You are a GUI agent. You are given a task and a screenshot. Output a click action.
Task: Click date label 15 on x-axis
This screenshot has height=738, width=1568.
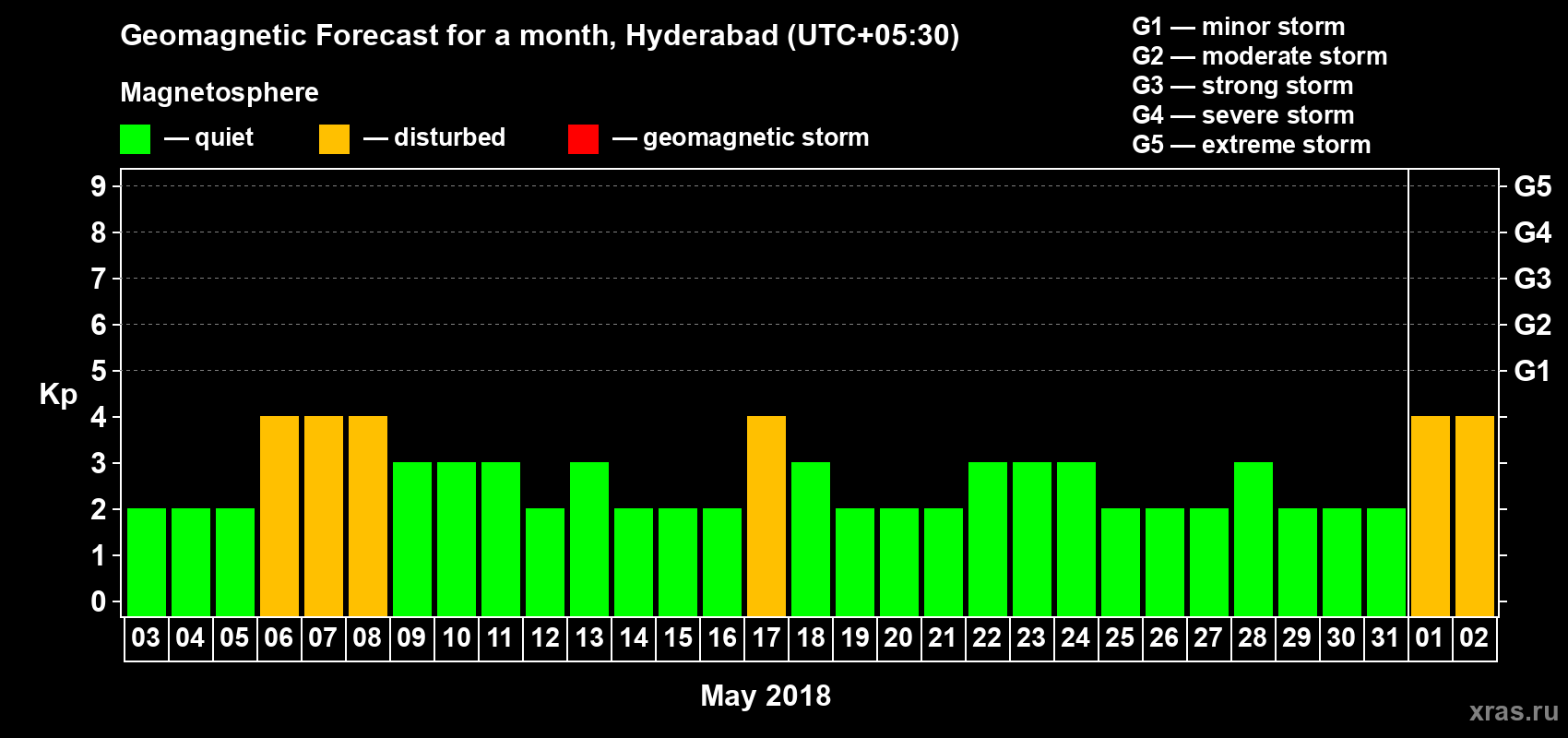(677, 637)
